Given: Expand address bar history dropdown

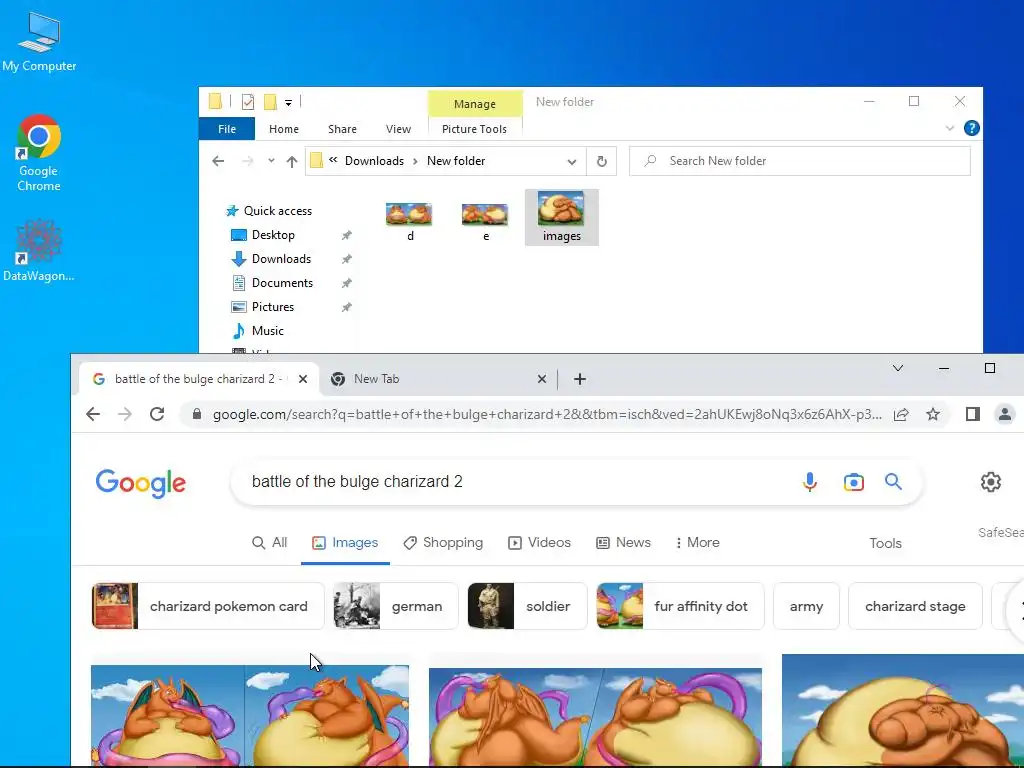Looking at the screenshot, I should pos(571,161).
